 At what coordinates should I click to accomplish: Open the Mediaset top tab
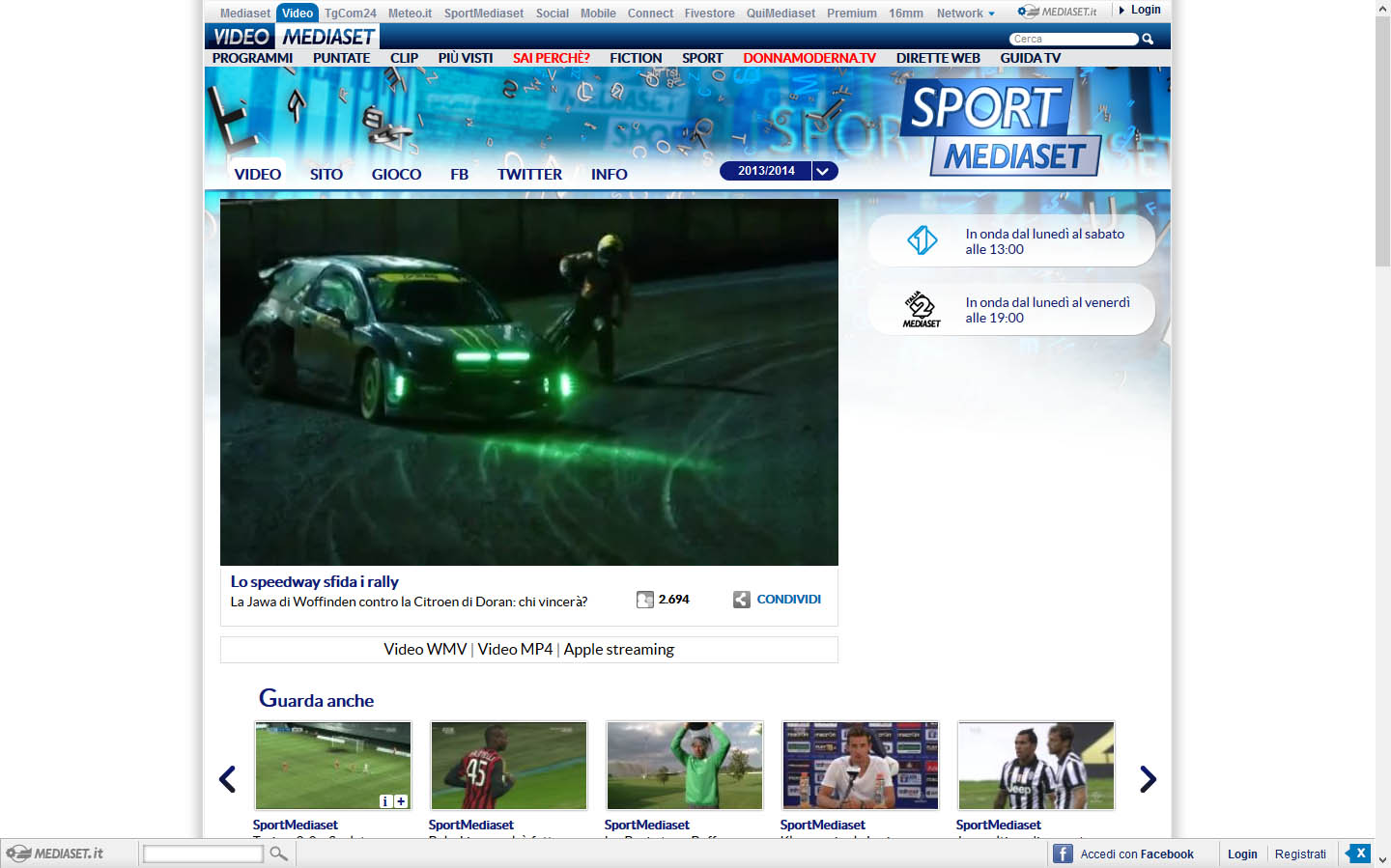245,14
